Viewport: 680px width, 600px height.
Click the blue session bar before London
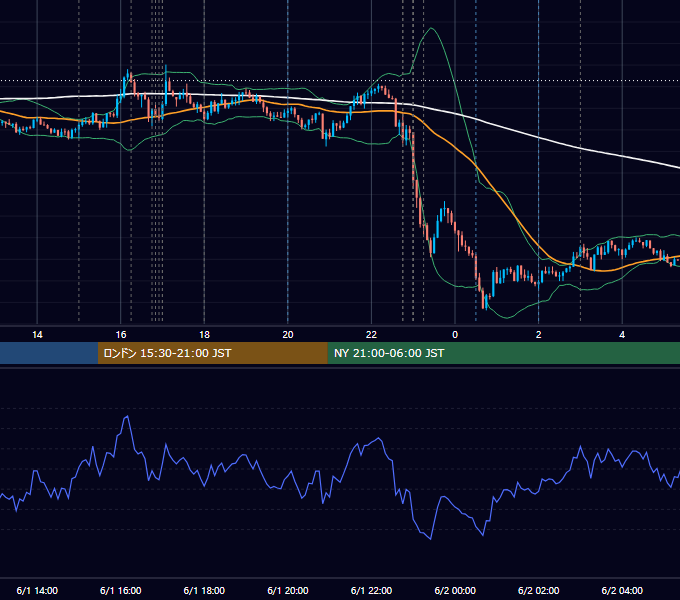(49, 353)
